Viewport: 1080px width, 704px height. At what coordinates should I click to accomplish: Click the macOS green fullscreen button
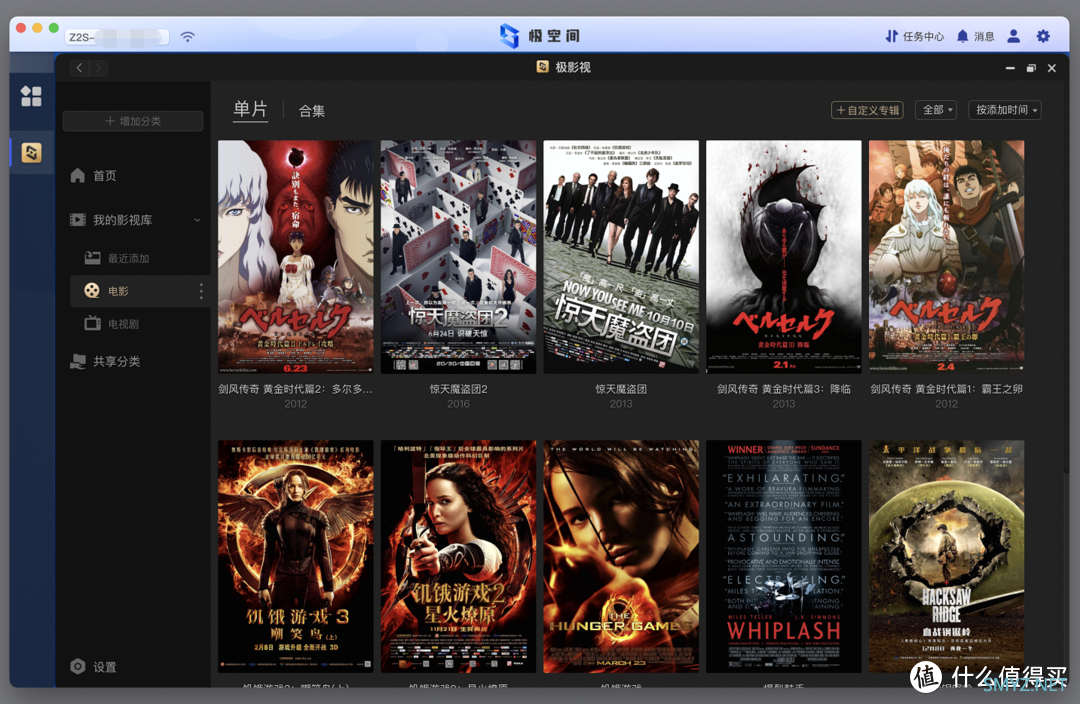pos(54,28)
